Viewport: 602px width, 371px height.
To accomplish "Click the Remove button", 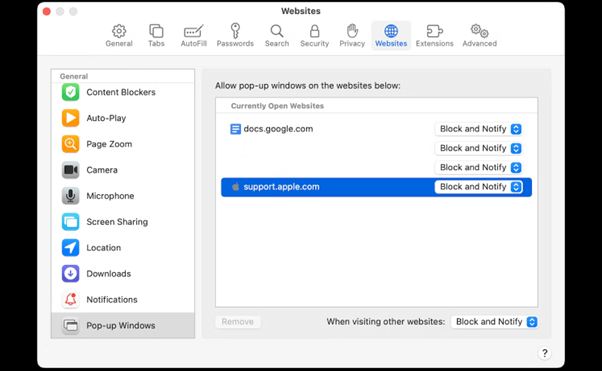I will 238,321.
